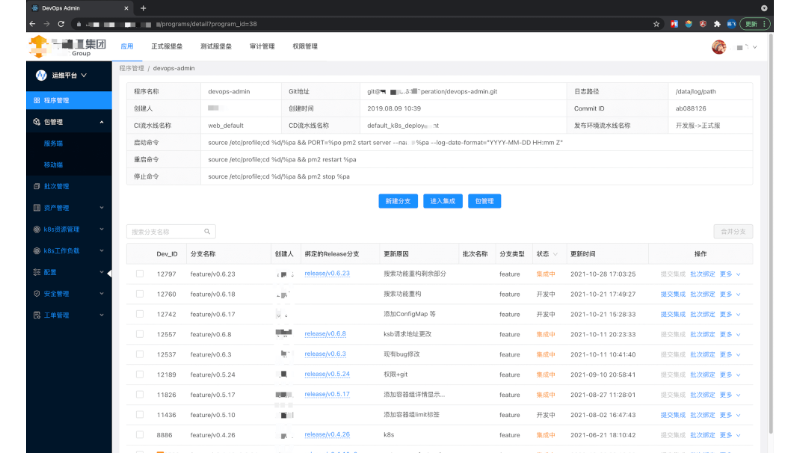Click the 资产管理 icon in sidebar
800x453 pixels.
[37, 208]
